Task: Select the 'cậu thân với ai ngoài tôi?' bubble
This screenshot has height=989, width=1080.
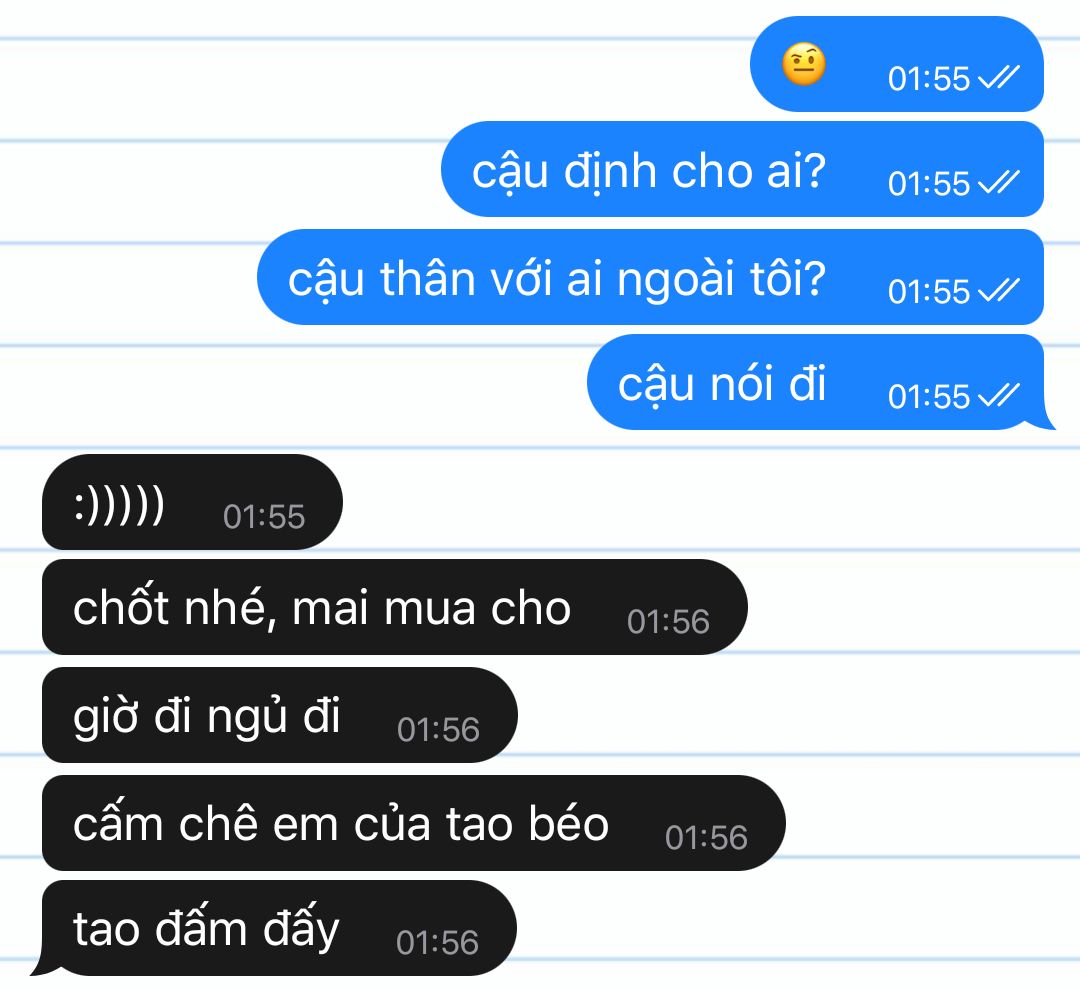Action: pyautogui.click(x=650, y=277)
